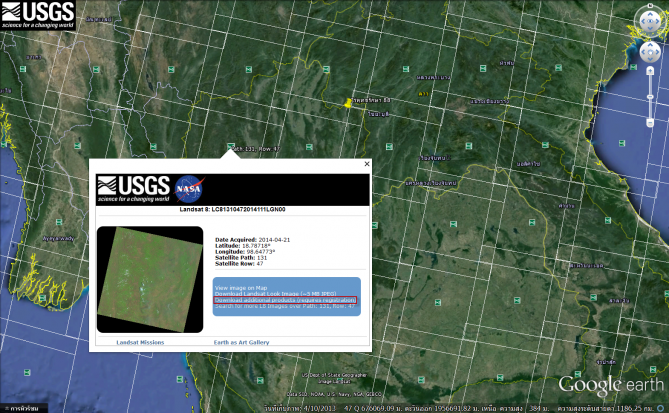Rotate view left with the Look joystick left arrow
669x413 pixels.
point(642,21)
